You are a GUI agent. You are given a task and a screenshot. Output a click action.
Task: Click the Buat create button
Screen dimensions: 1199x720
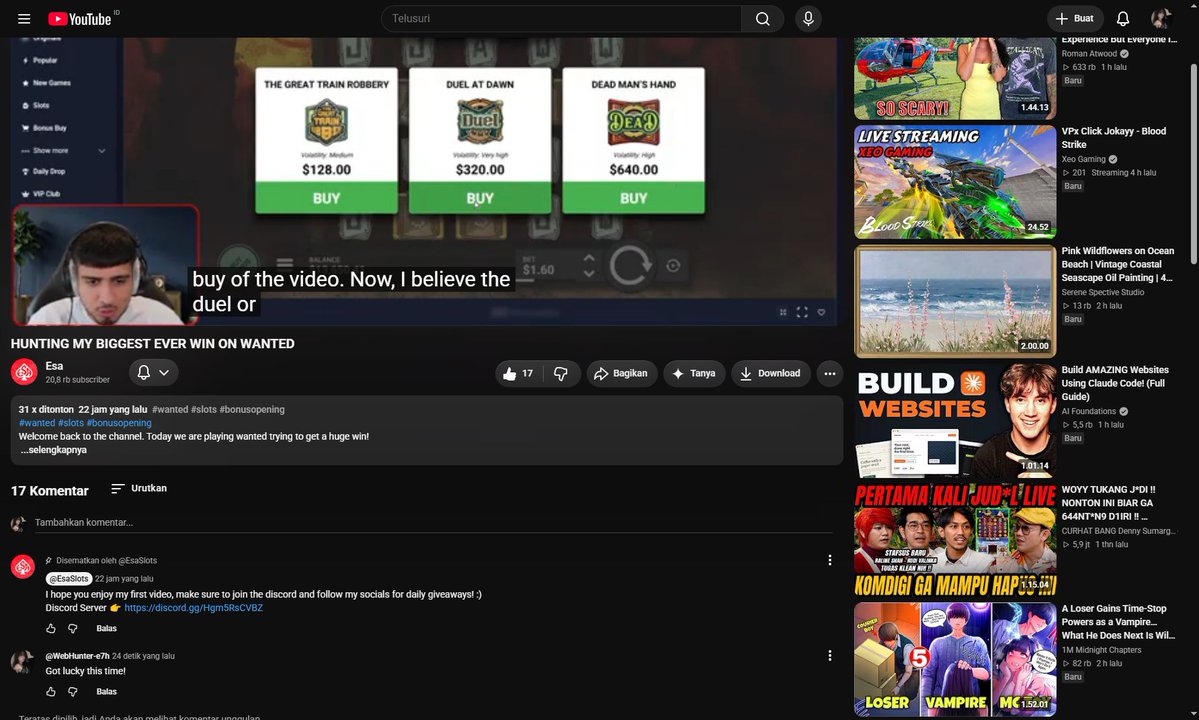(x=1074, y=18)
